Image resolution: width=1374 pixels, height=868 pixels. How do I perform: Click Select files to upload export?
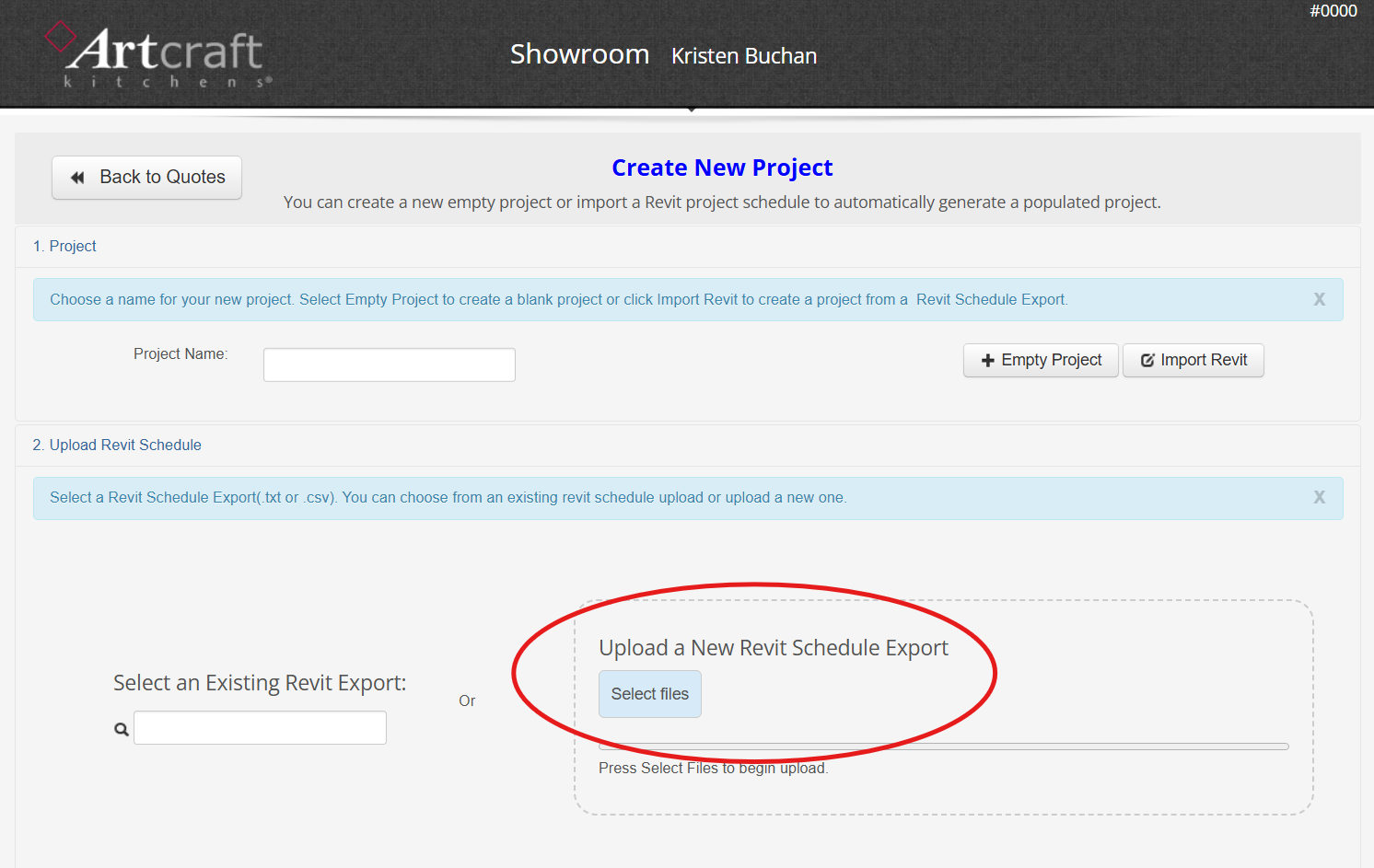point(650,694)
